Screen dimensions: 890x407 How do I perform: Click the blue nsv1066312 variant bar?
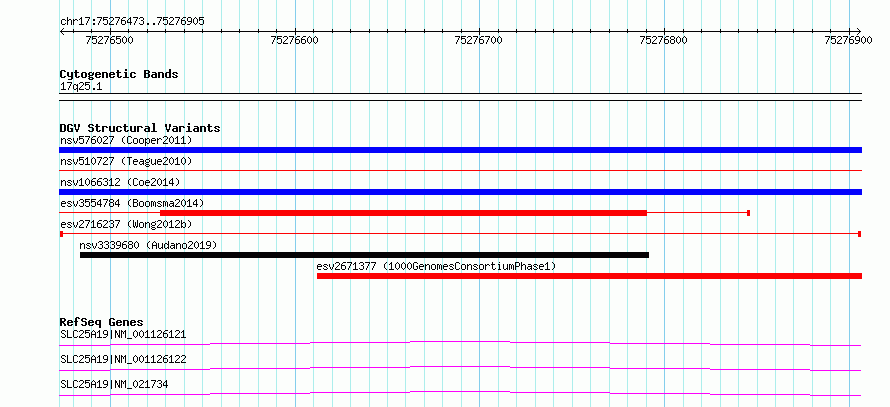point(460,192)
